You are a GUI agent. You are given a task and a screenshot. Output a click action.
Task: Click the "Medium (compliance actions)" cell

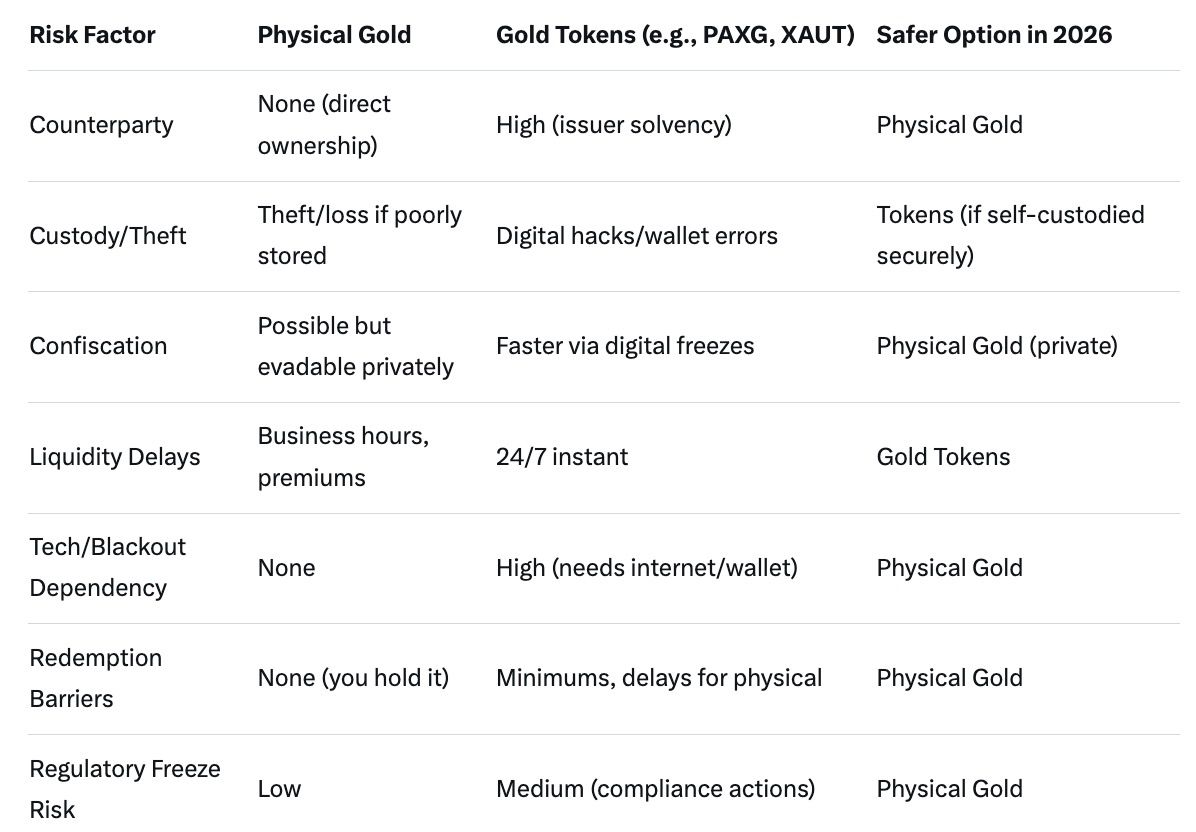[655, 789]
